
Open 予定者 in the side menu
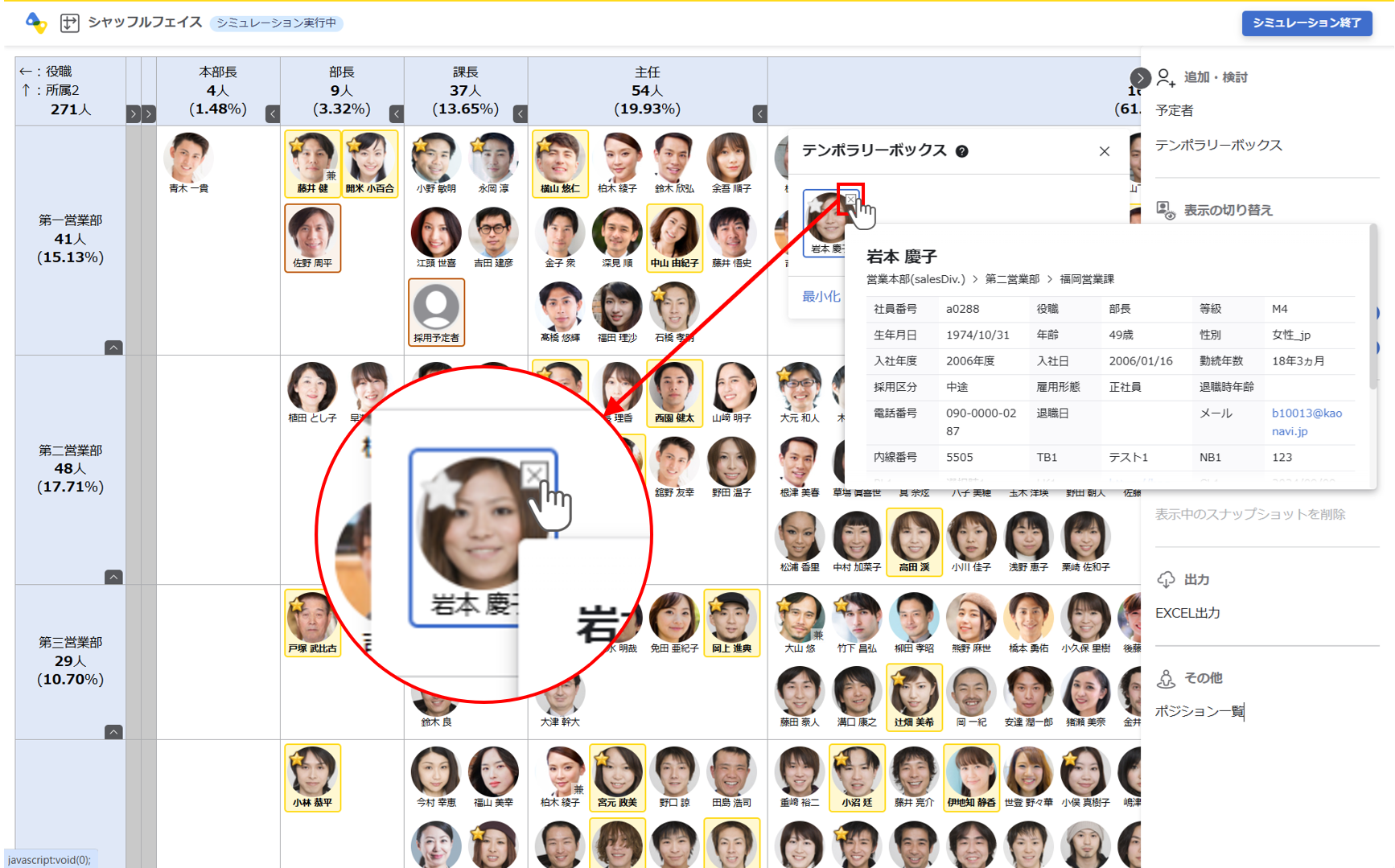click(x=1175, y=111)
